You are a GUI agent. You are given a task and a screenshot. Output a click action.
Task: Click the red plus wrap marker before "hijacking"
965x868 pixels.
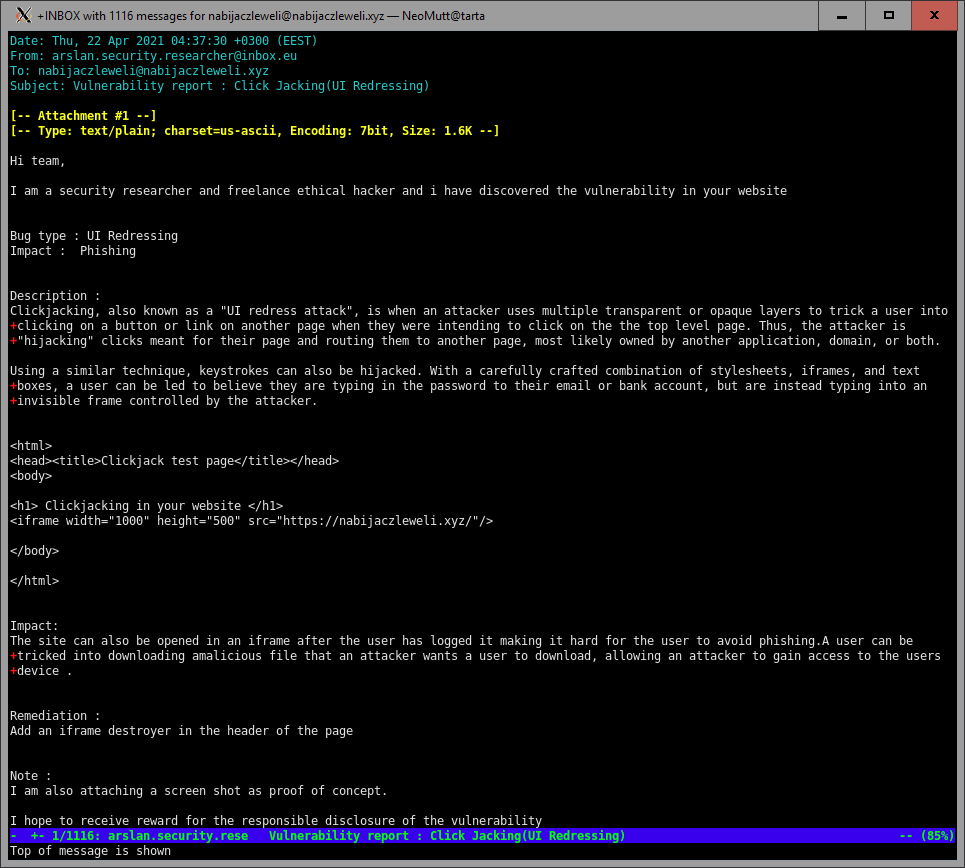(14, 341)
